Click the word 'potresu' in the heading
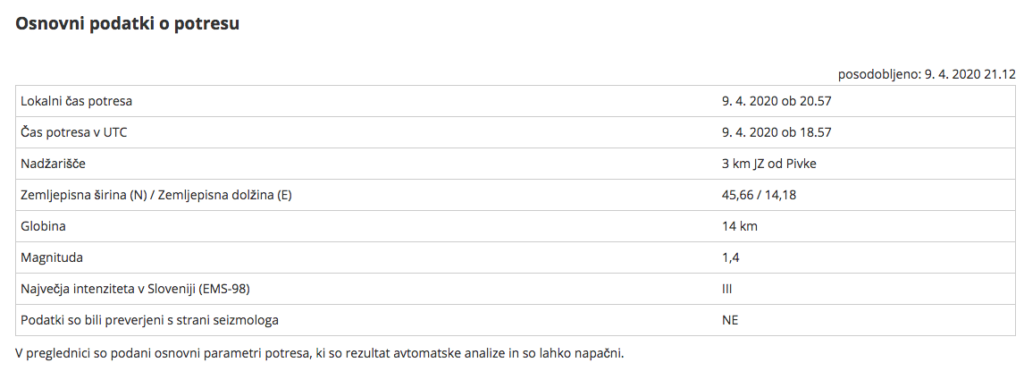The width and height of the screenshot is (1024, 371). tap(206, 24)
